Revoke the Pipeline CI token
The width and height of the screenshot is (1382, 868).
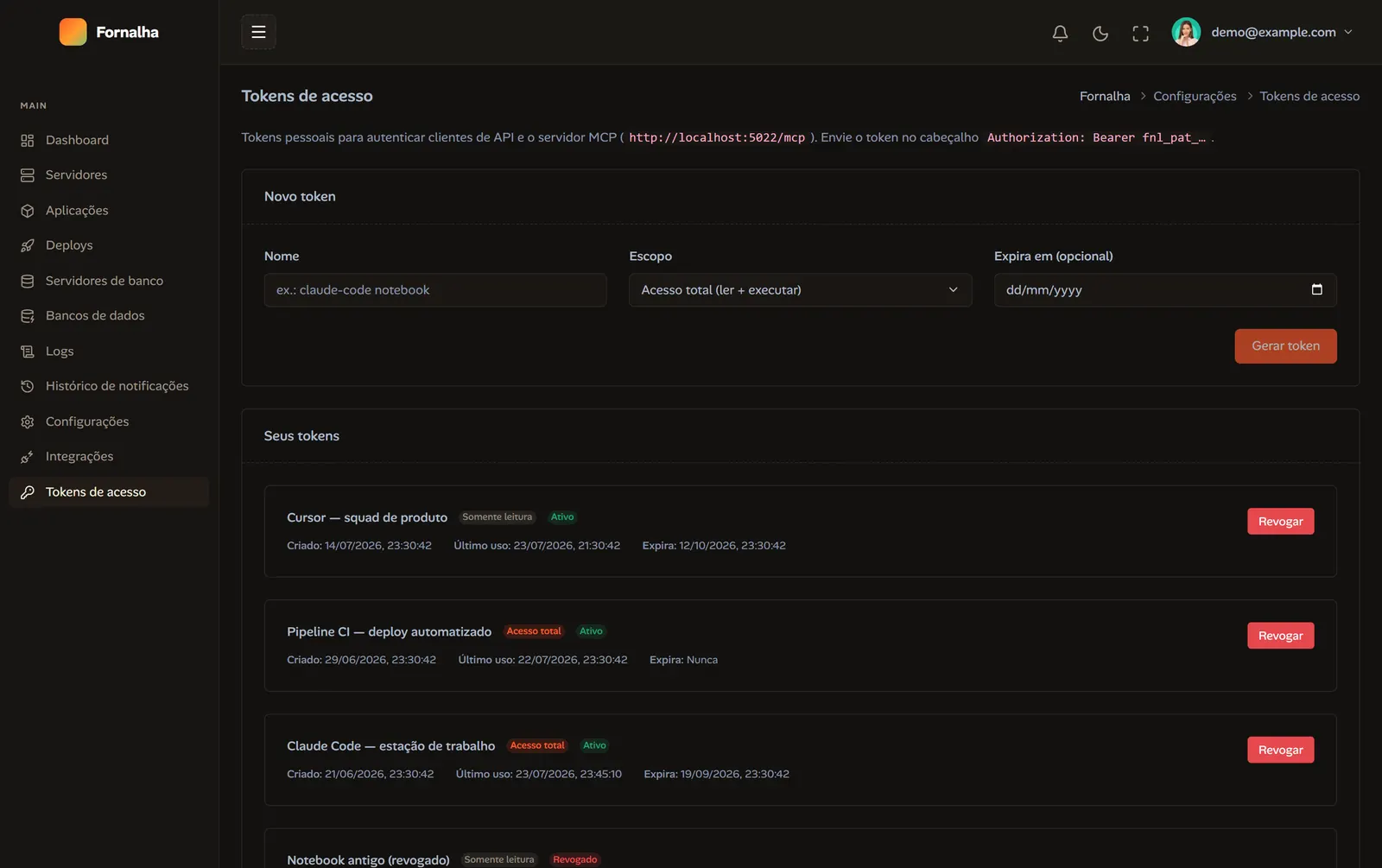(1280, 636)
